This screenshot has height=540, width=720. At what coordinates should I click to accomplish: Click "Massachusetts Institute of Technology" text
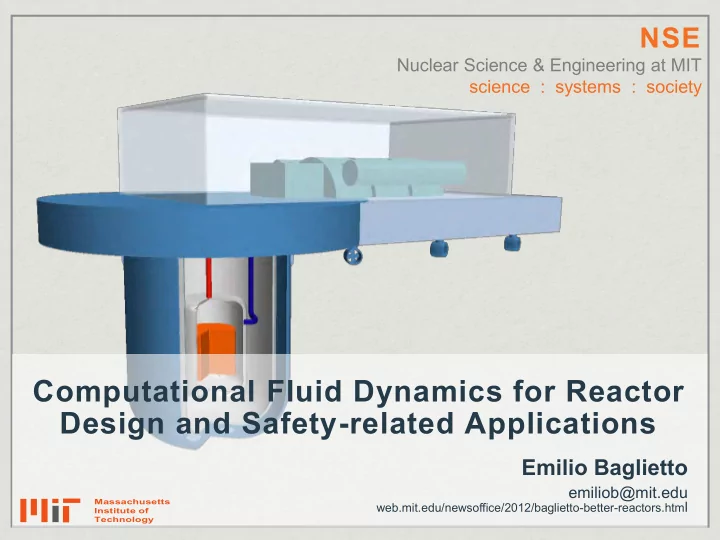[x=132, y=511]
